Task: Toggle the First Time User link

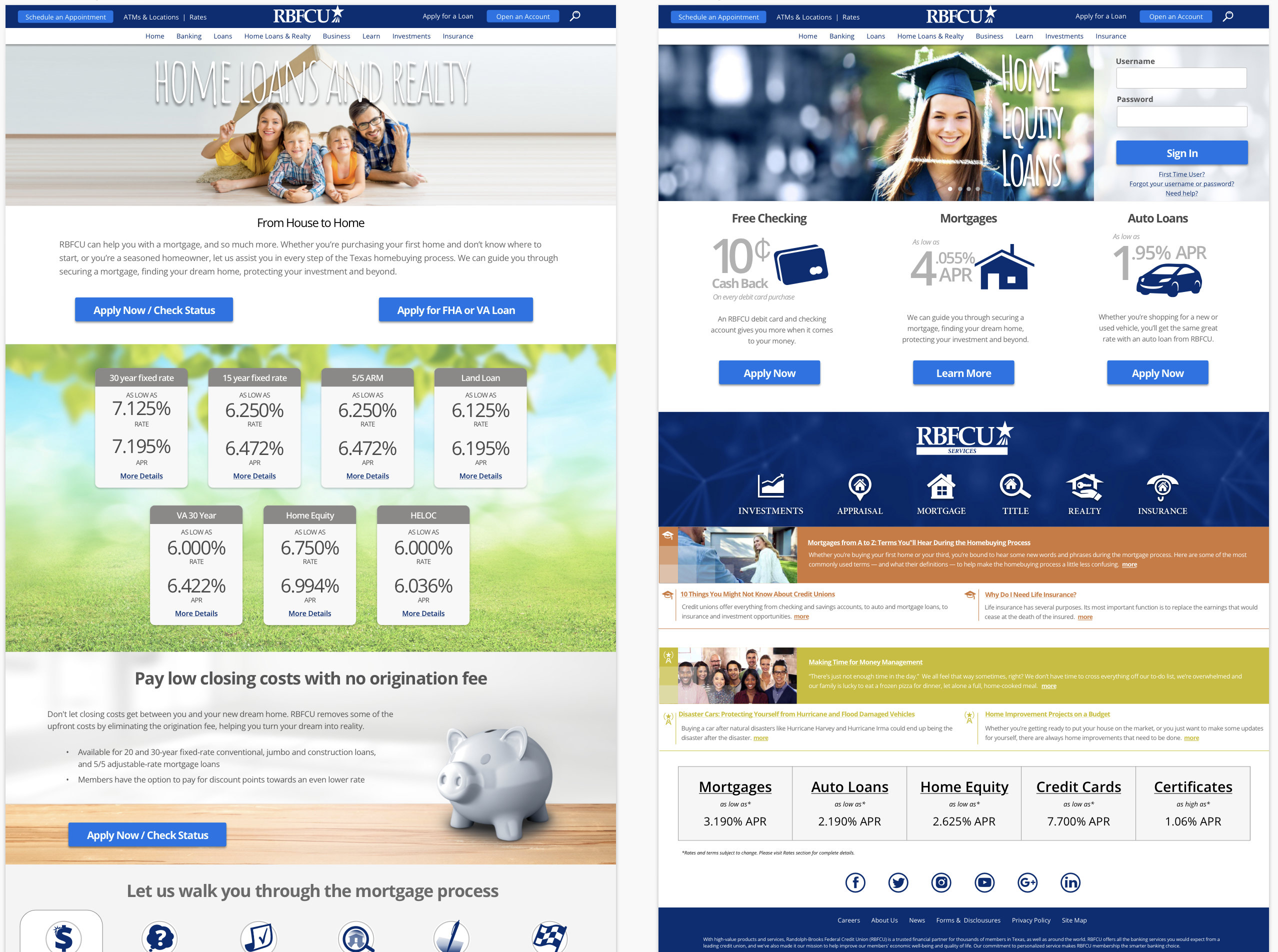Action: [1182, 172]
